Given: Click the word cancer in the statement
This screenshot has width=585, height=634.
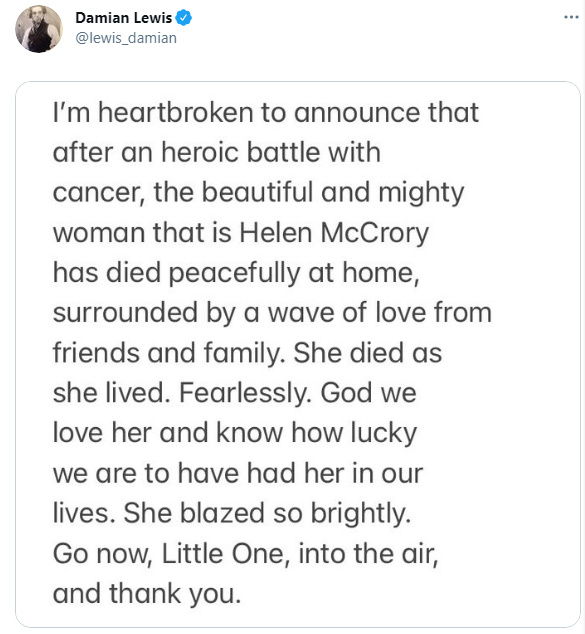Looking at the screenshot, I should [x=96, y=193].
